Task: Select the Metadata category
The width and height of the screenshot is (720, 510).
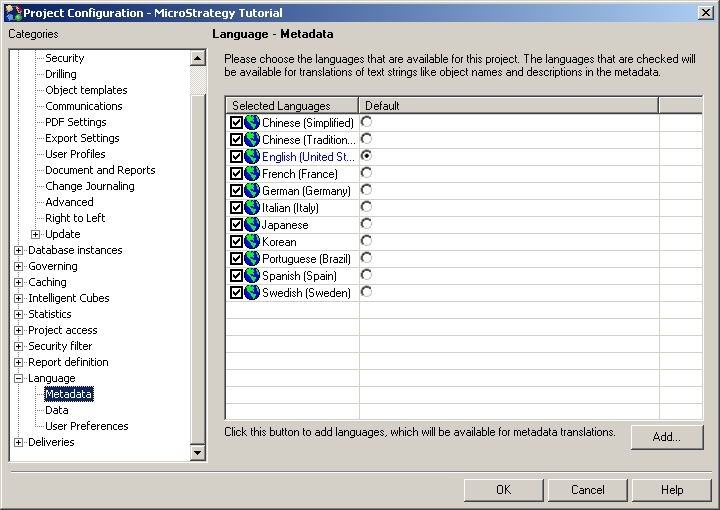Action: coord(68,394)
